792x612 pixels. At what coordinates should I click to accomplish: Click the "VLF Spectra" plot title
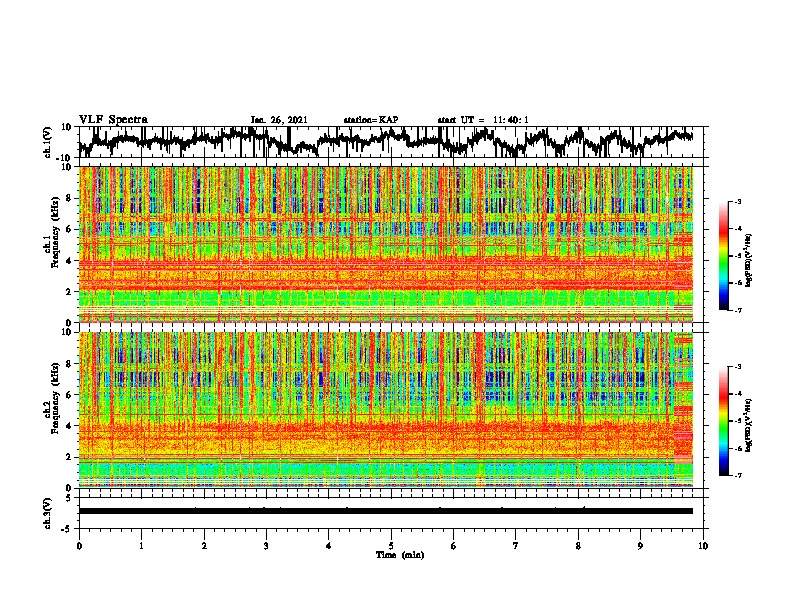pos(113,120)
